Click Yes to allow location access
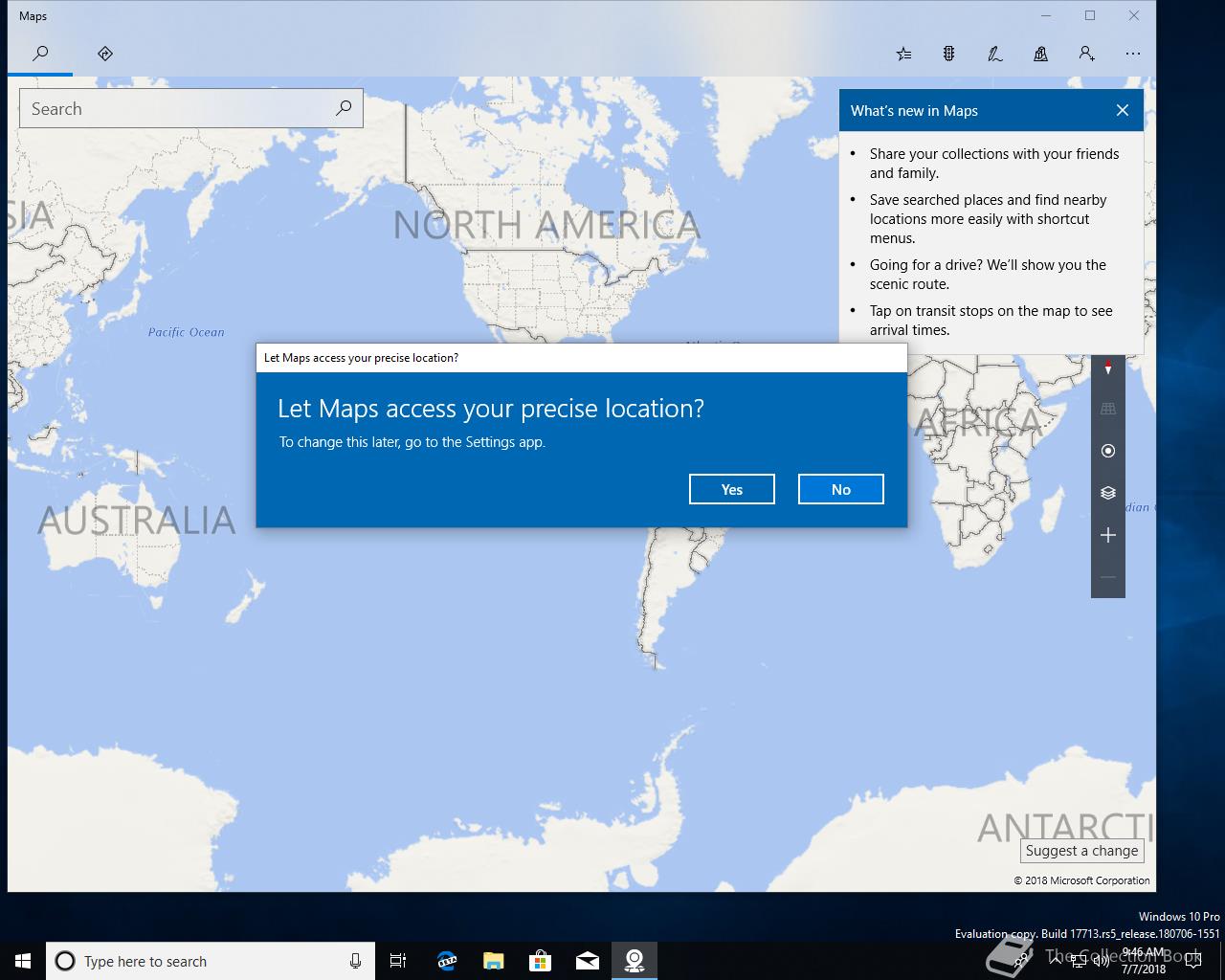 click(732, 489)
